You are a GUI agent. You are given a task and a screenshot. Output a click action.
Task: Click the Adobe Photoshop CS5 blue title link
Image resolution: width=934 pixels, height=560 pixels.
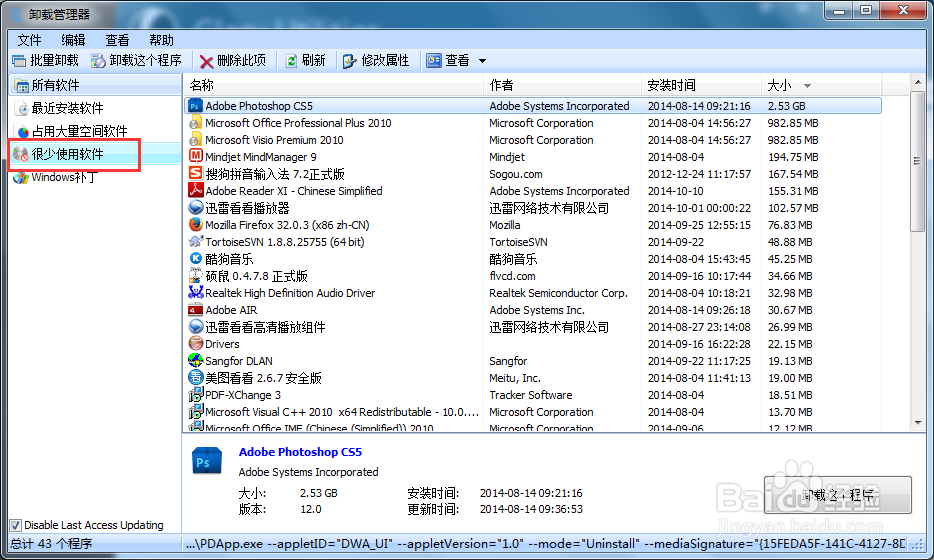[300, 452]
